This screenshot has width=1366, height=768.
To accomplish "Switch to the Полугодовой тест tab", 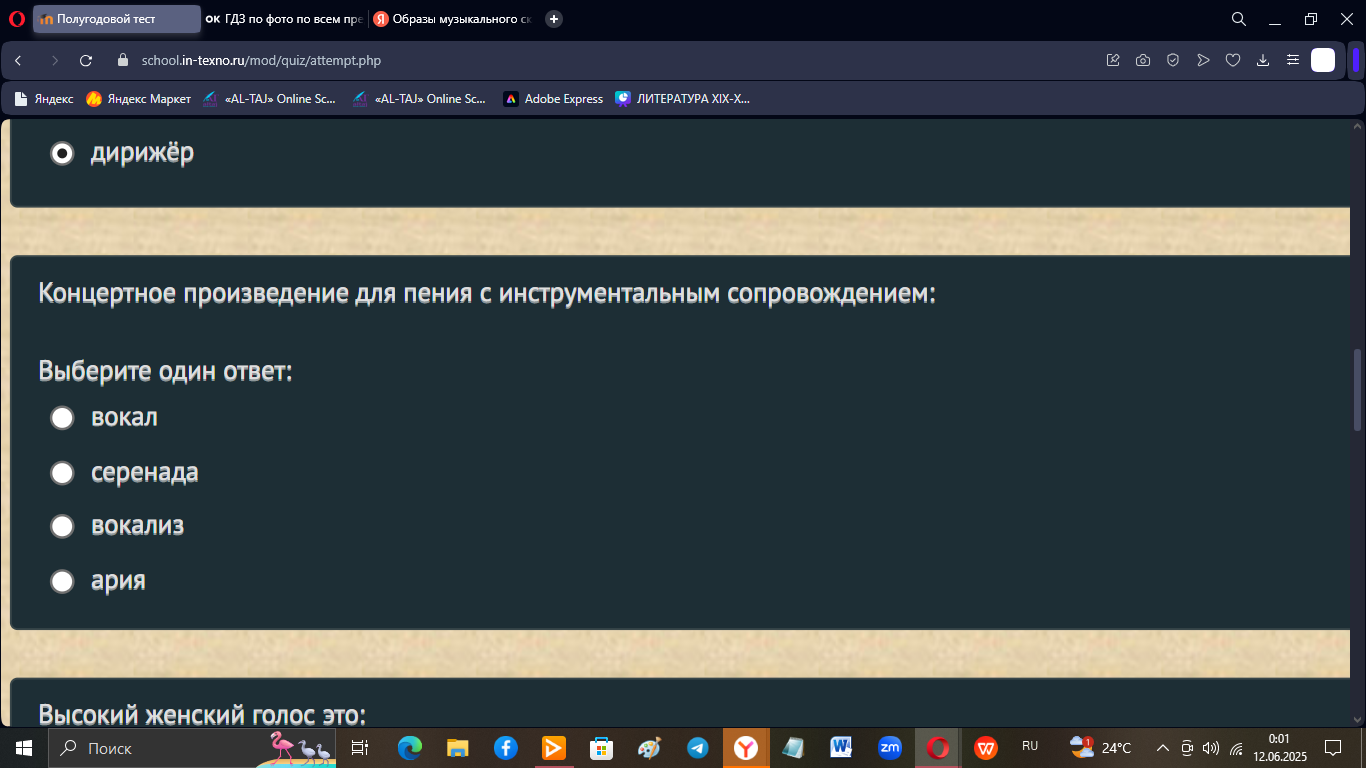I will pos(117,18).
